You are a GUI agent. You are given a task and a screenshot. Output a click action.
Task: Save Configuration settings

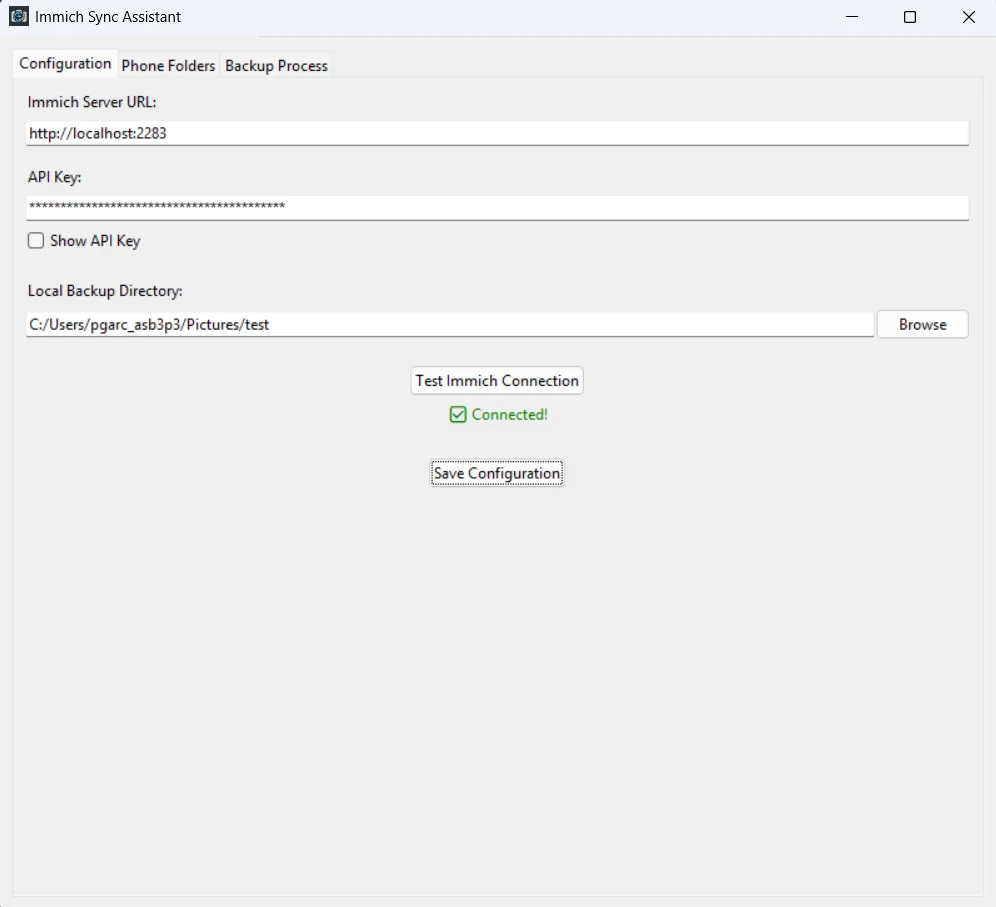click(x=497, y=473)
